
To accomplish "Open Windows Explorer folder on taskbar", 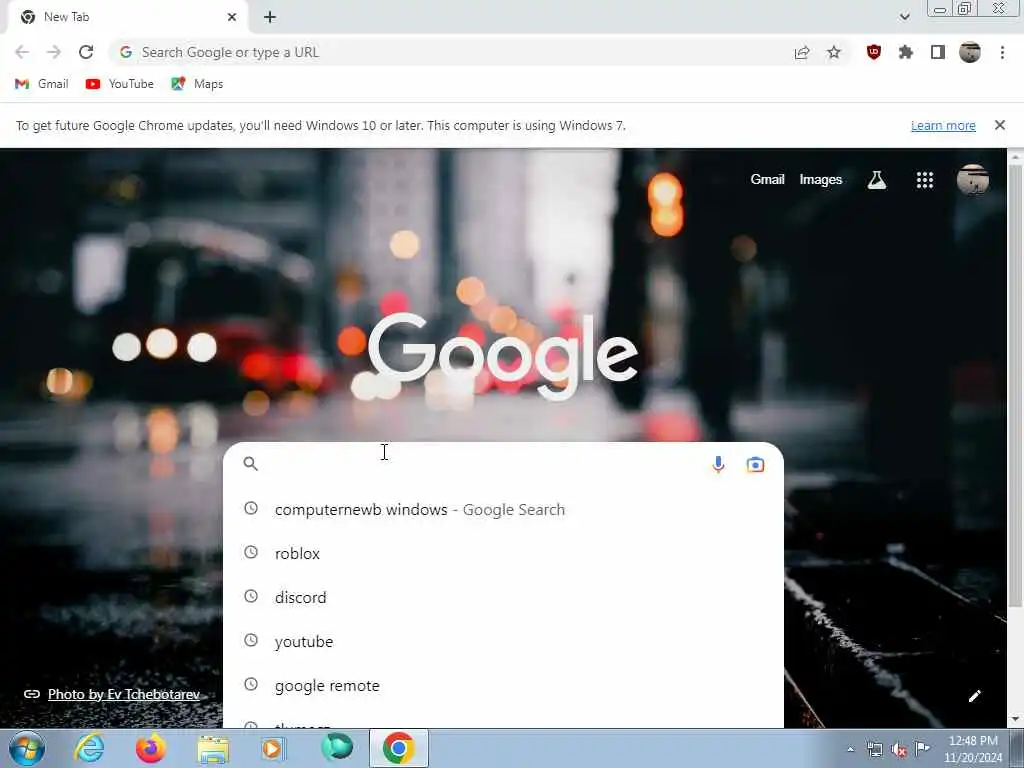I will (213, 748).
